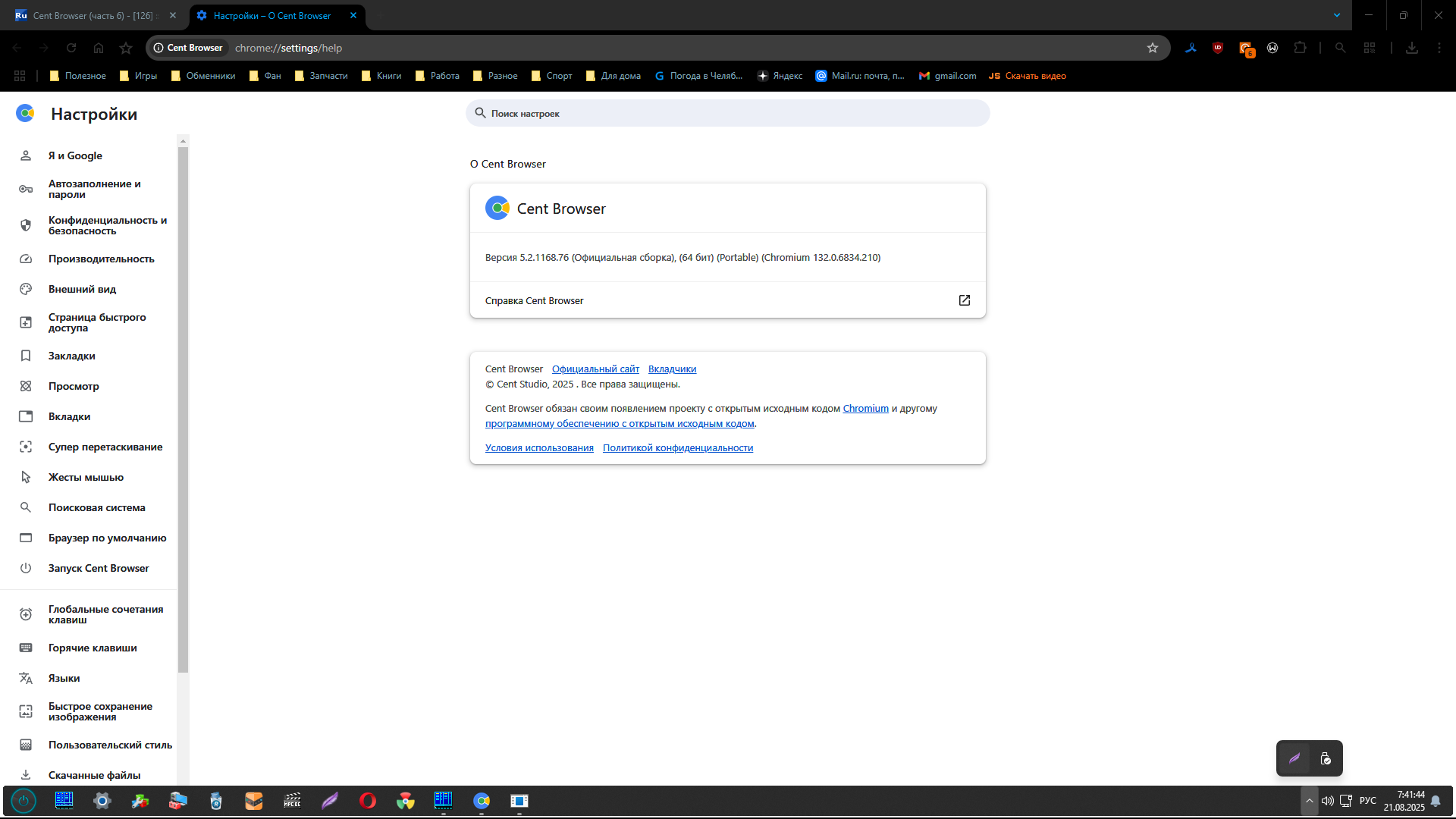Viewport: 1456px width, 819px height.
Task: Show hidden tray icons chevron
Action: [x=1309, y=801]
